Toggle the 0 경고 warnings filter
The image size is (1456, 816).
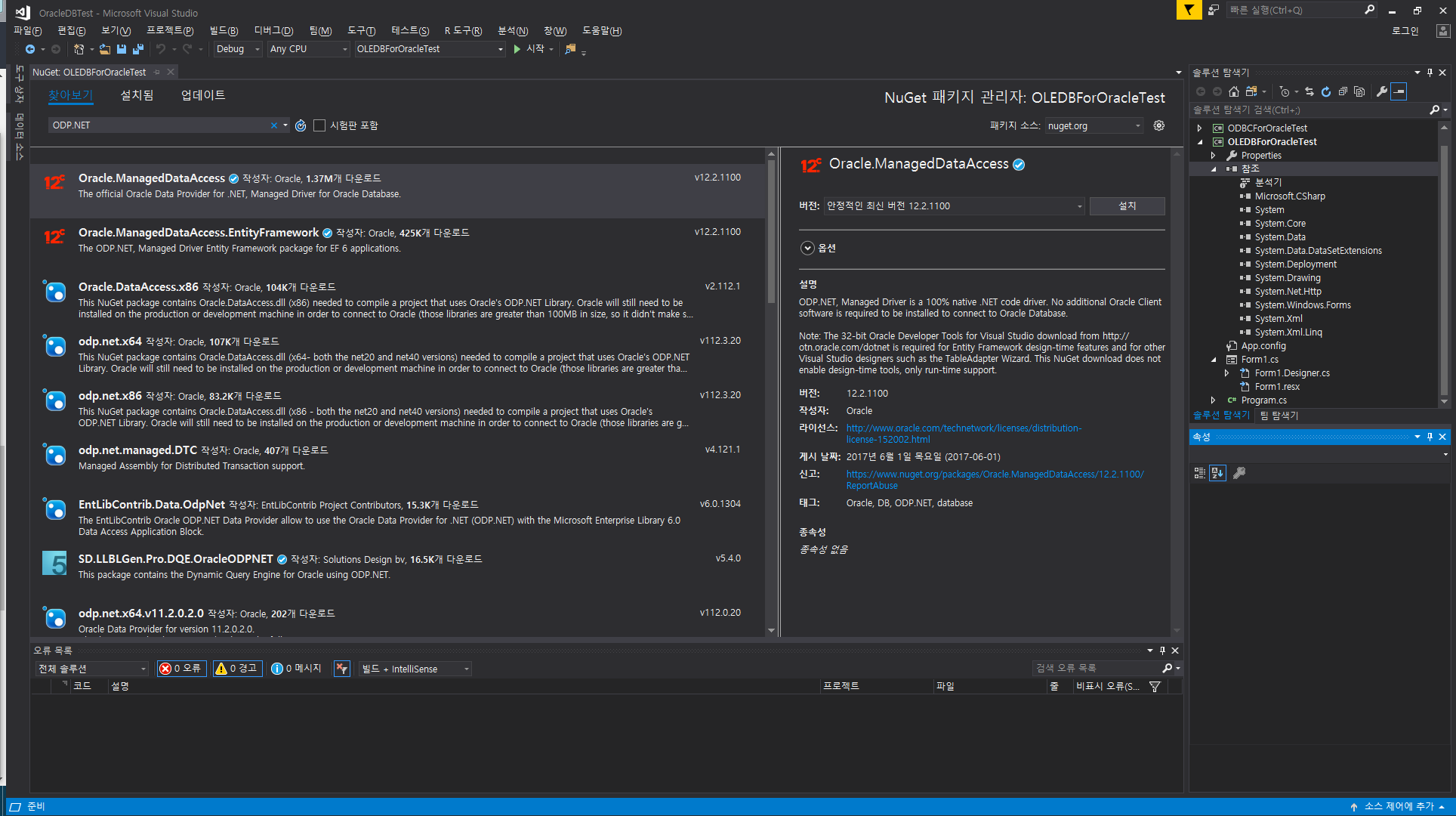click(237, 669)
